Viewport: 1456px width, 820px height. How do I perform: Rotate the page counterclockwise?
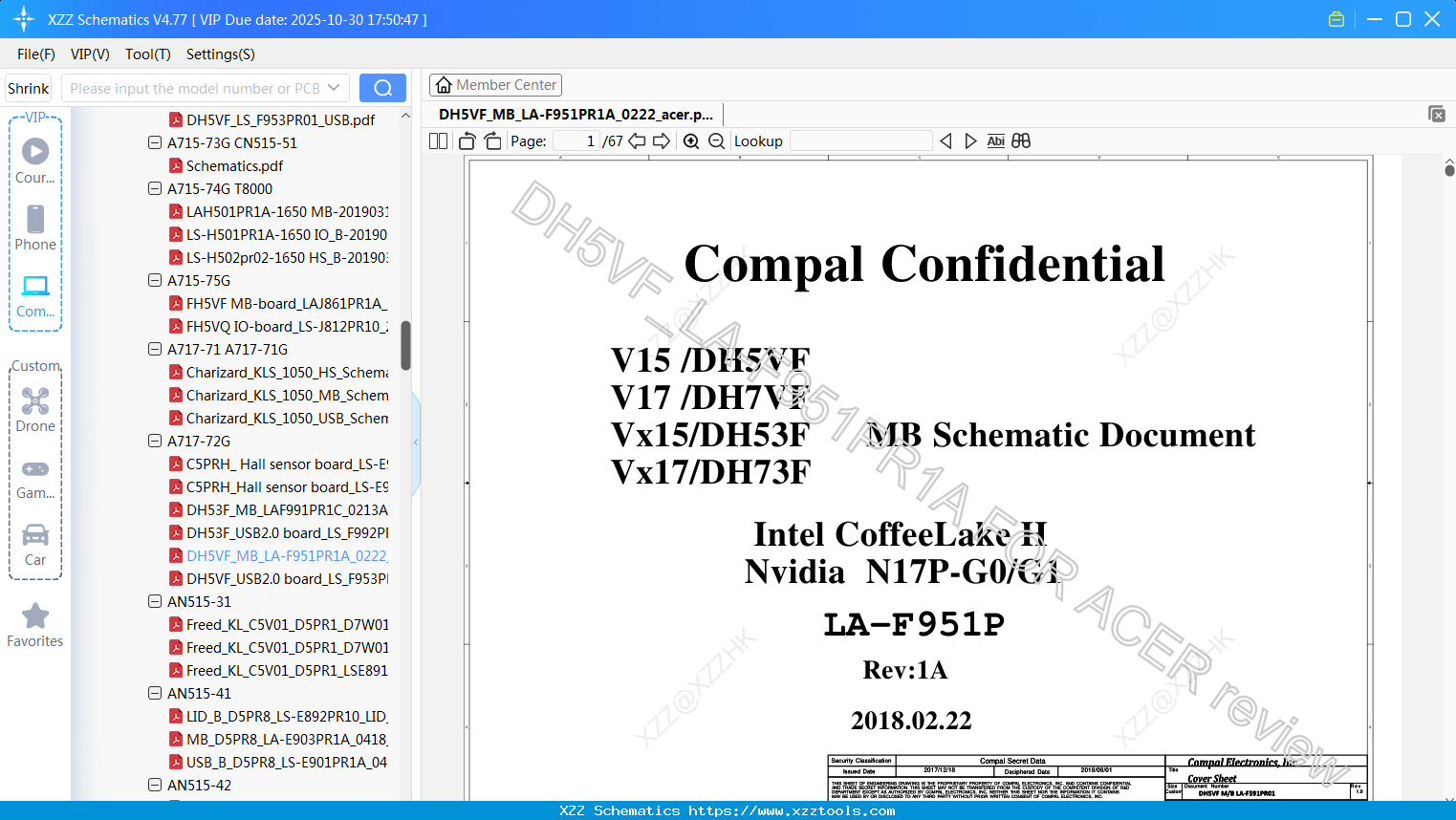[x=467, y=140]
